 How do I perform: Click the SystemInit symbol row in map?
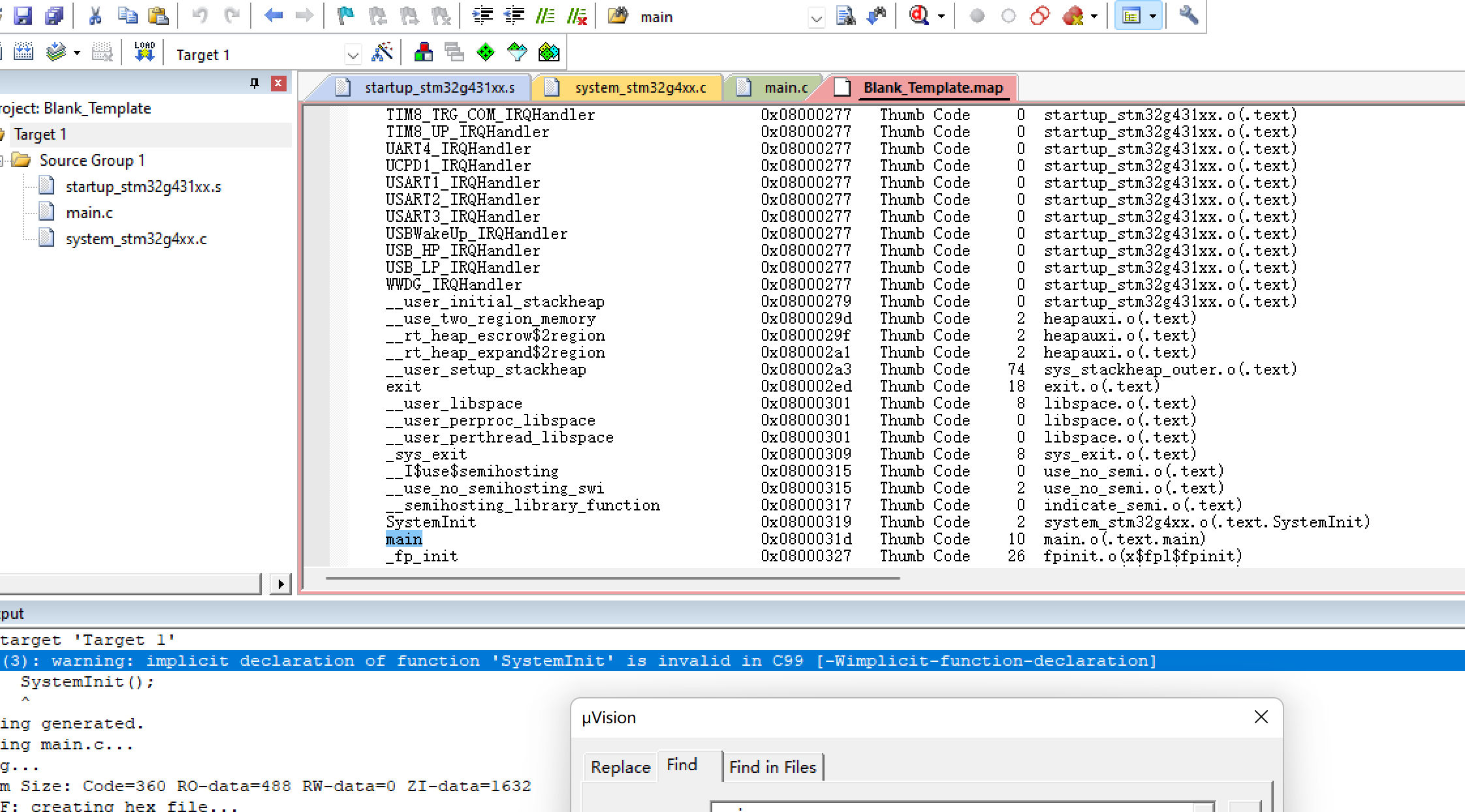pyautogui.click(x=877, y=522)
